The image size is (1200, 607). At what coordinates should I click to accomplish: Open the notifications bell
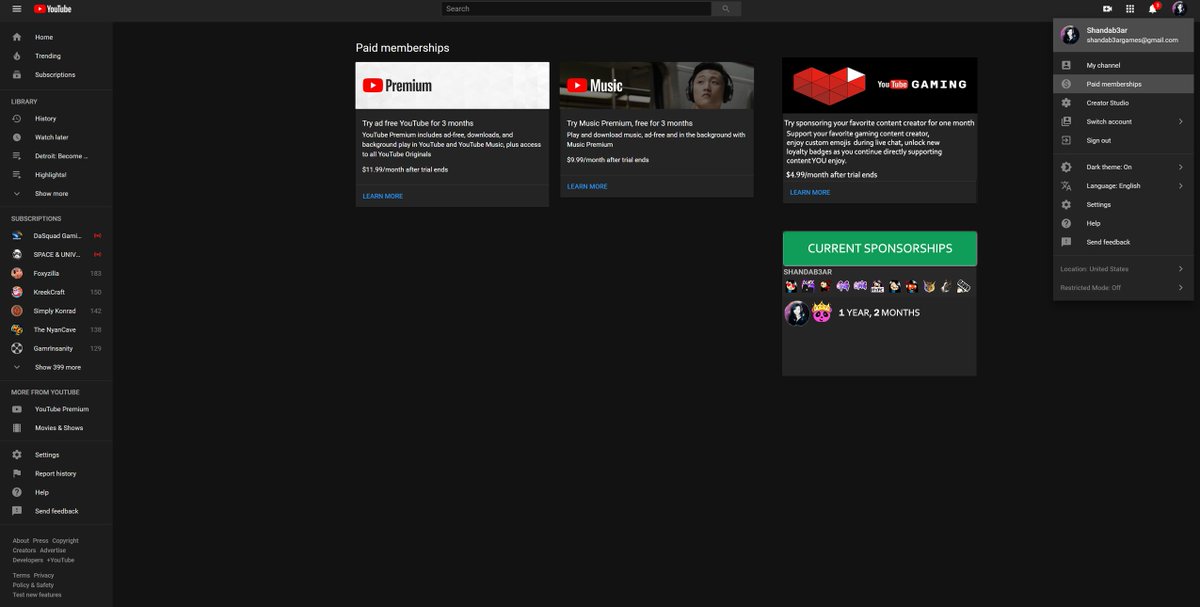coord(1153,9)
